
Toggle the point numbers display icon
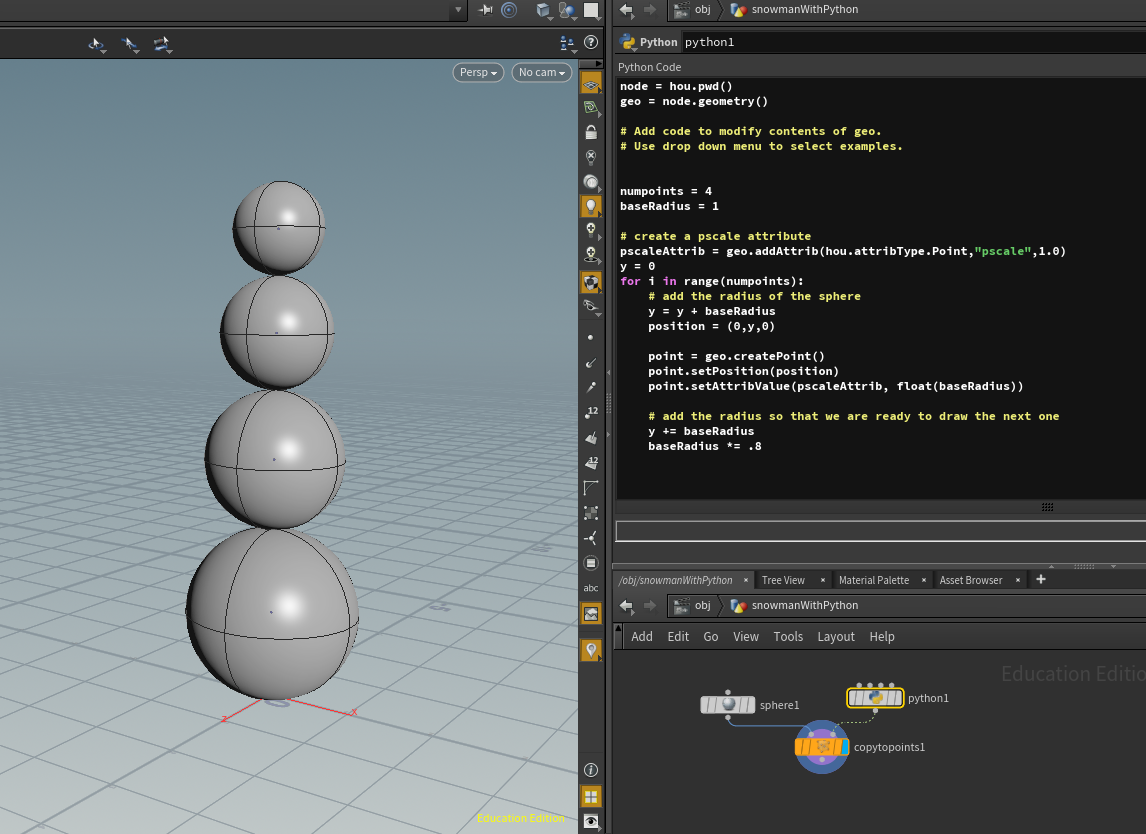591,412
